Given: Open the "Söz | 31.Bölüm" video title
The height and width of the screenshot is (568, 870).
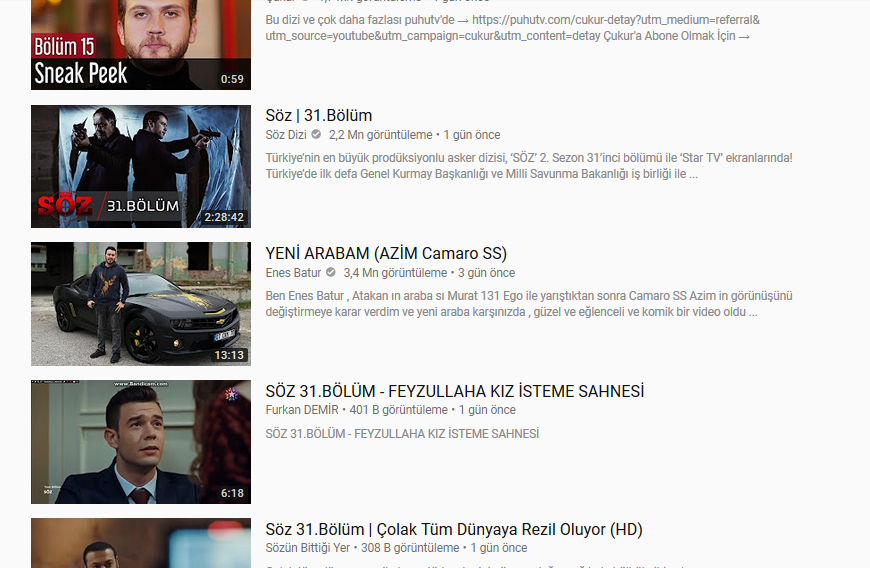Looking at the screenshot, I should [319, 115].
